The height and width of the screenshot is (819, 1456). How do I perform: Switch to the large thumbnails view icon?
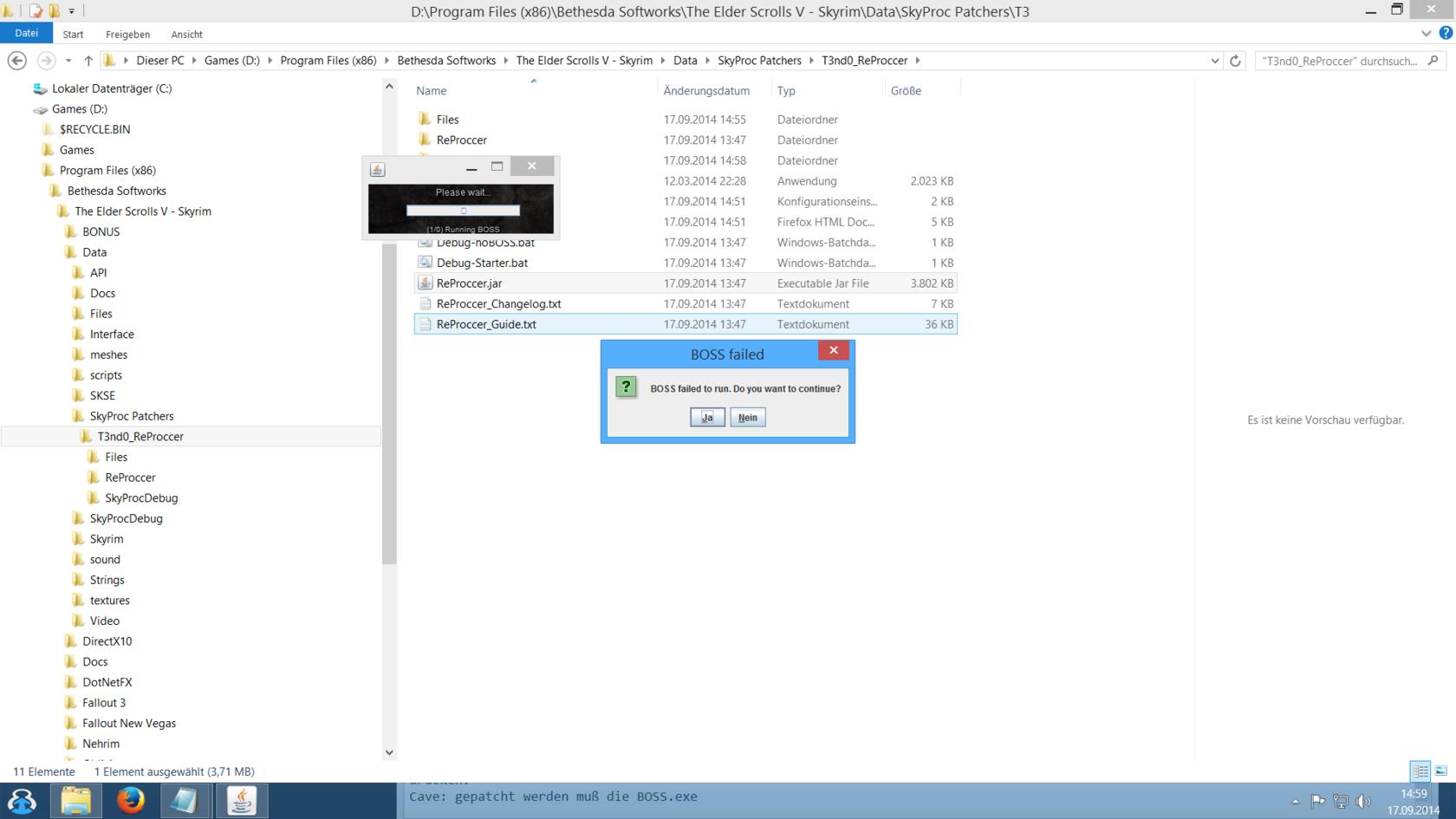(x=1440, y=770)
